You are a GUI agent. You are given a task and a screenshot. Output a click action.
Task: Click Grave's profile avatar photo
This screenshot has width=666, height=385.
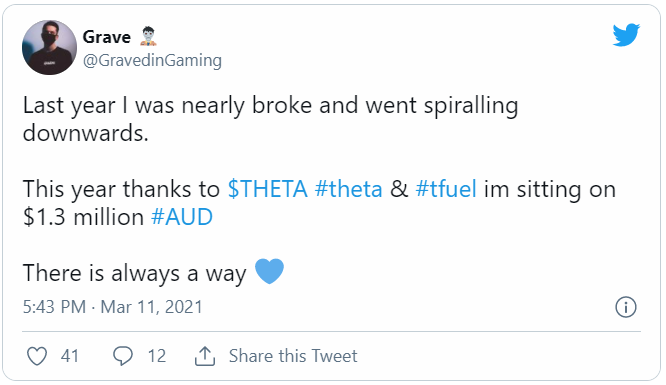pyautogui.click(x=49, y=47)
